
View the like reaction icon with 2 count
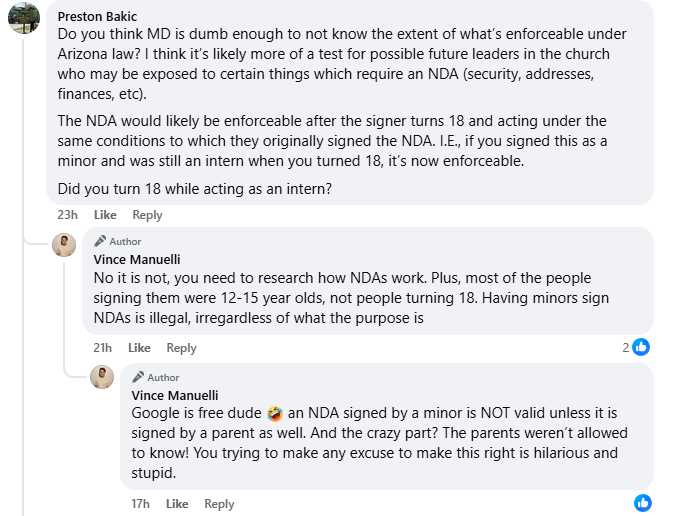point(641,347)
